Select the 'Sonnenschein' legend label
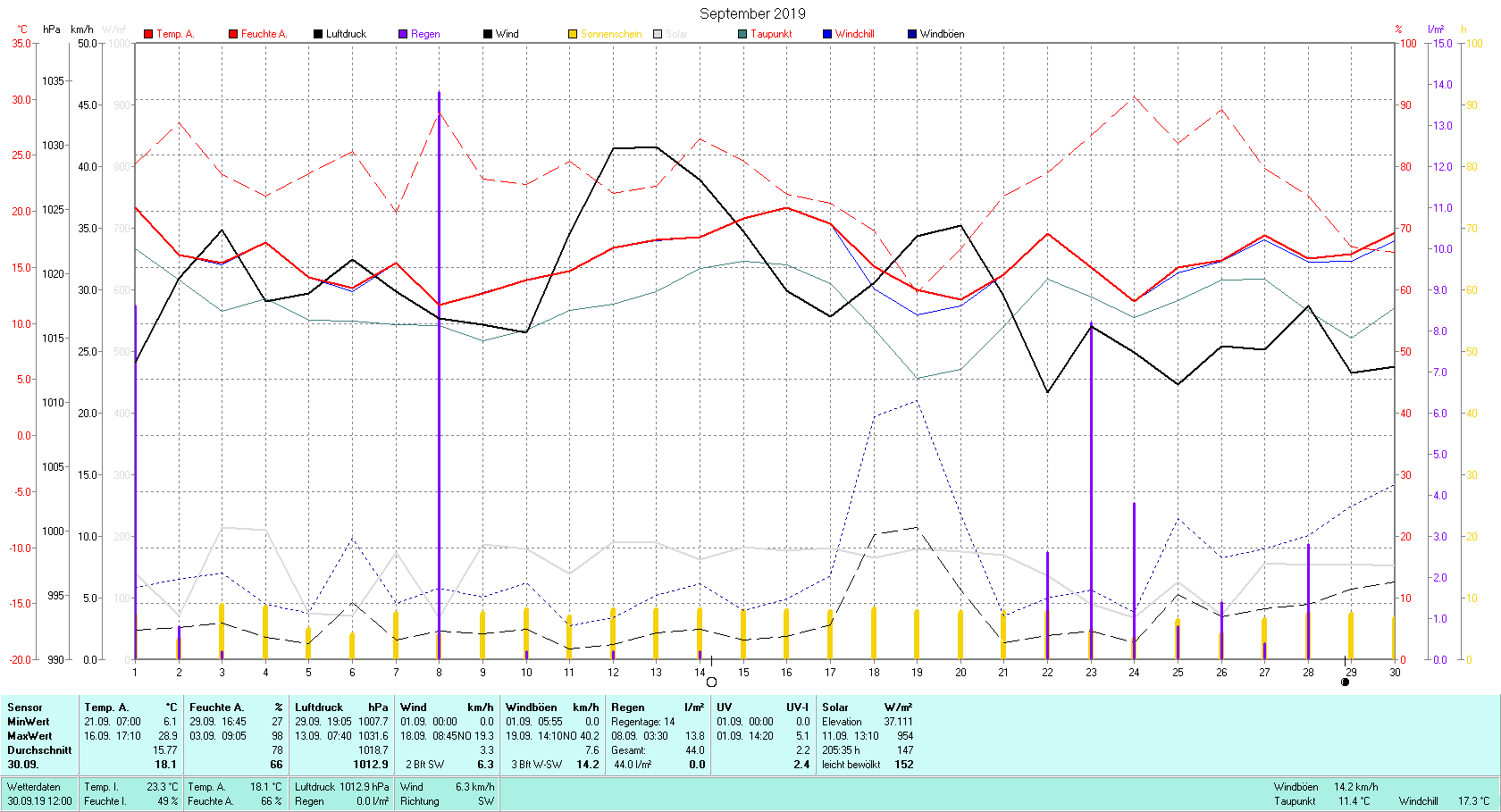Image resolution: width=1501 pixels, height=812 pixels. pos(611,34)
